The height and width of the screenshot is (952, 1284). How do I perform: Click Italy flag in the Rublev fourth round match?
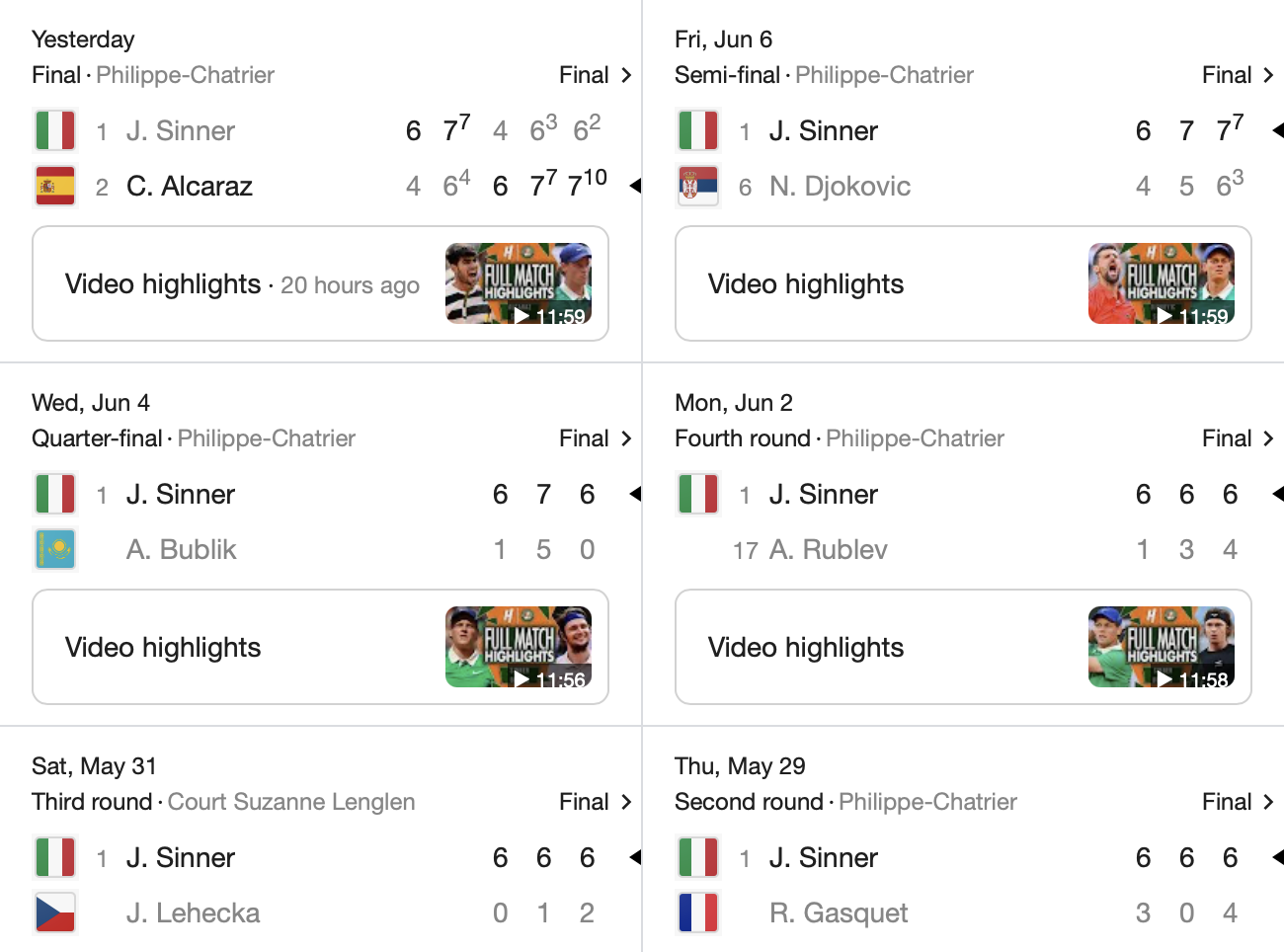point(698,494)
